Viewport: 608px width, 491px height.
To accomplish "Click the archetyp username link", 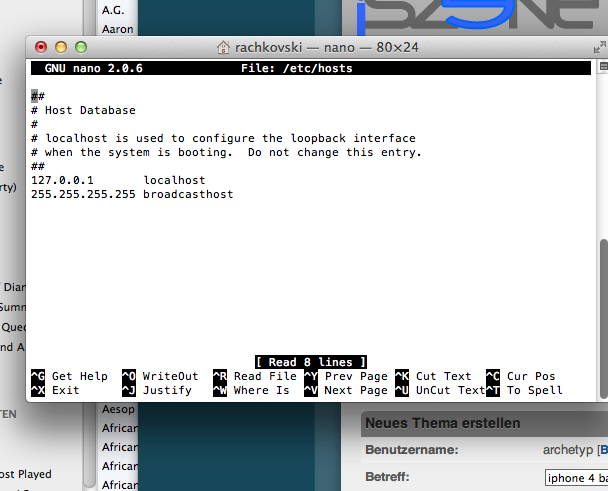I will tap(568, 450).
